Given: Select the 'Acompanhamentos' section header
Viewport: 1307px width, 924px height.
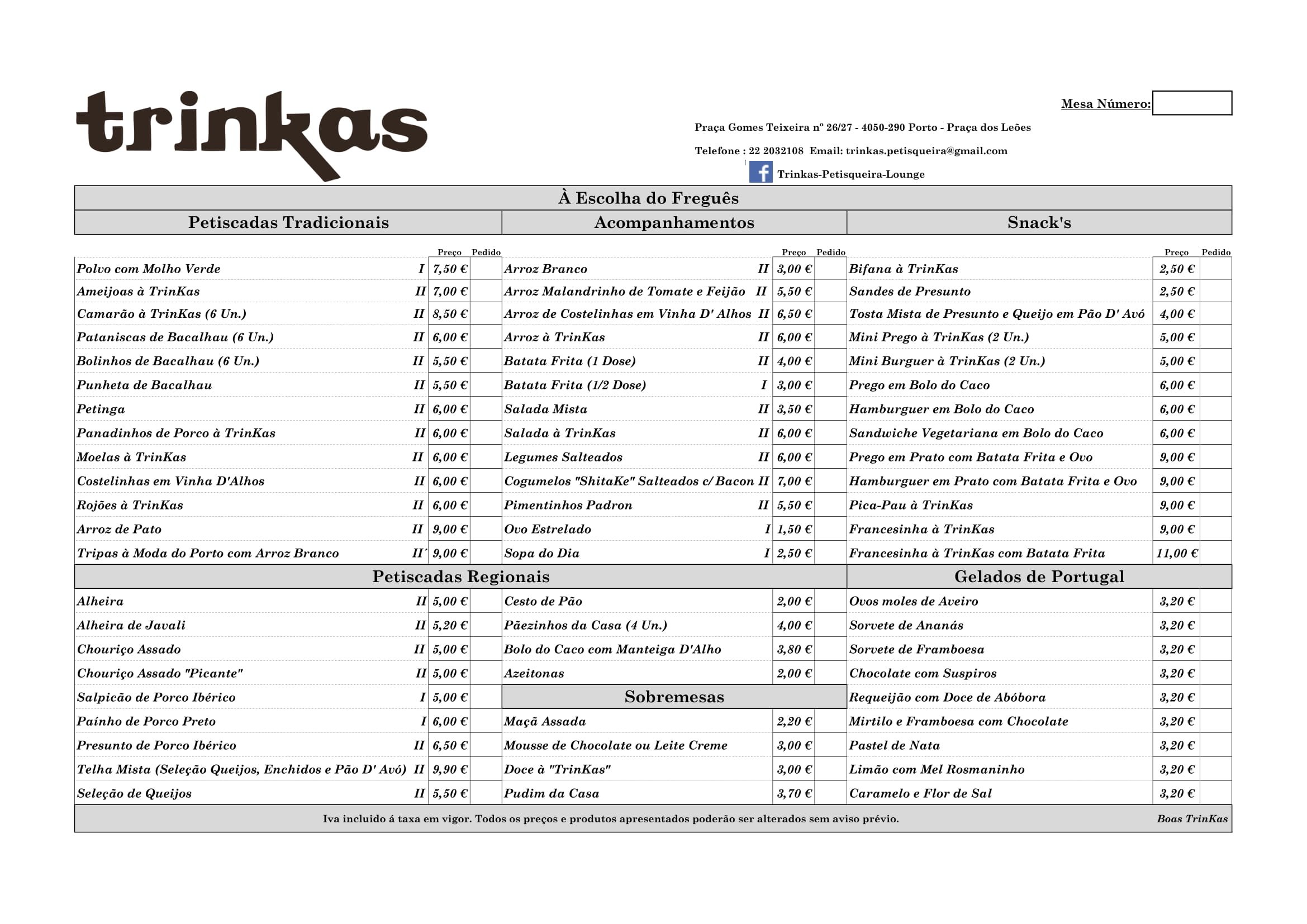Looking at the screenshot, I should pos(674,222).
